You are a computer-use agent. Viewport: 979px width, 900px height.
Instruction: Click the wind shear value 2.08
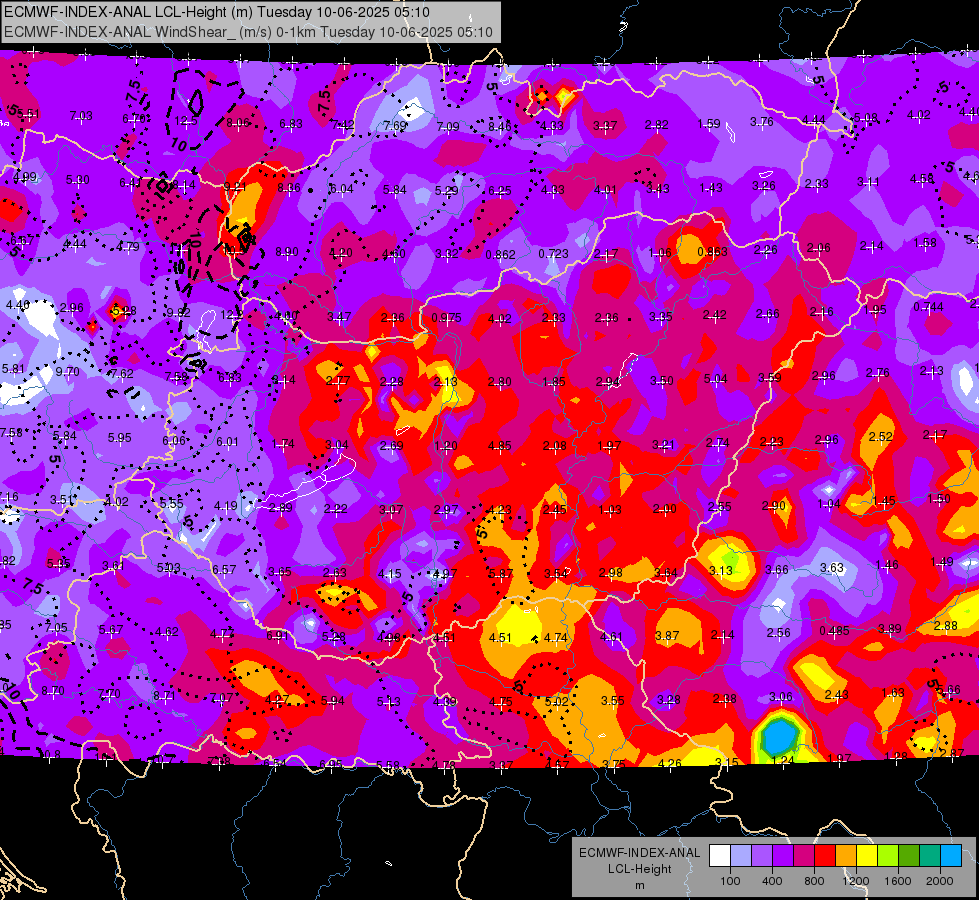coord(554,446)
